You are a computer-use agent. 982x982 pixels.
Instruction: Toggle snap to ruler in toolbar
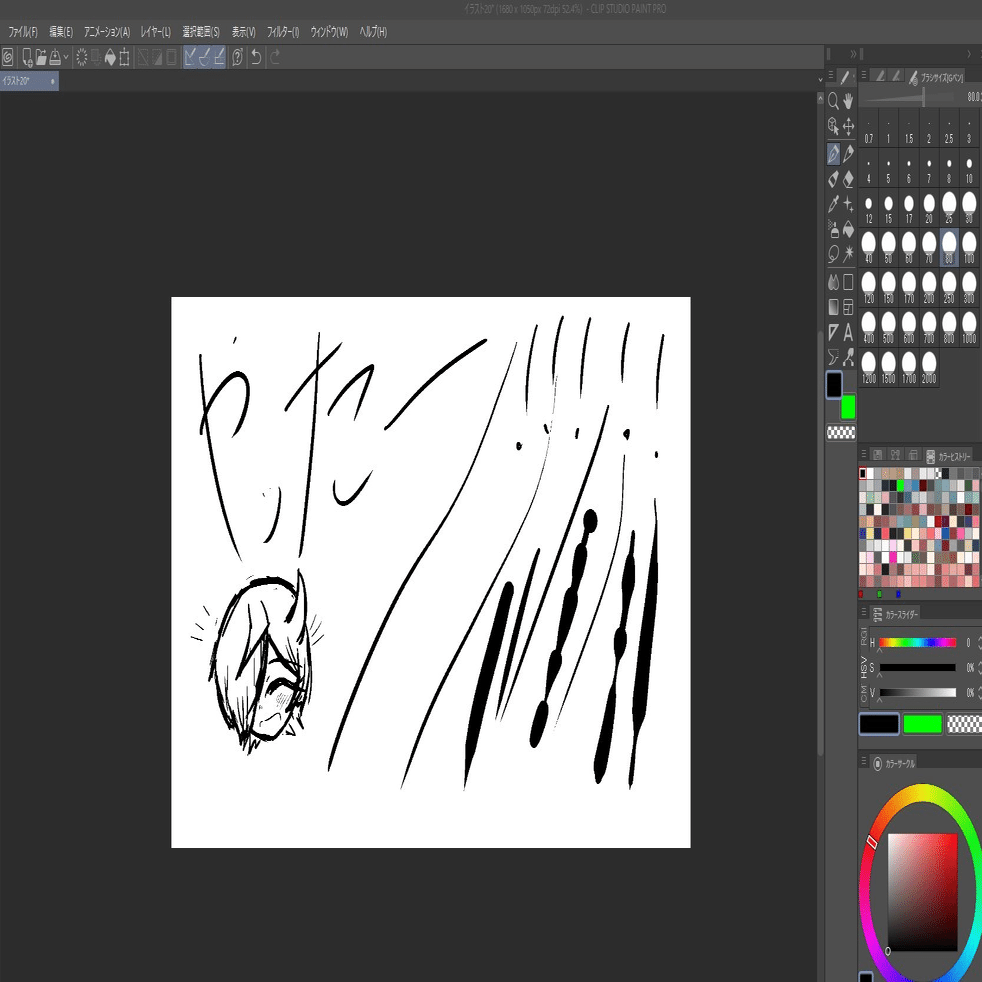190,58
